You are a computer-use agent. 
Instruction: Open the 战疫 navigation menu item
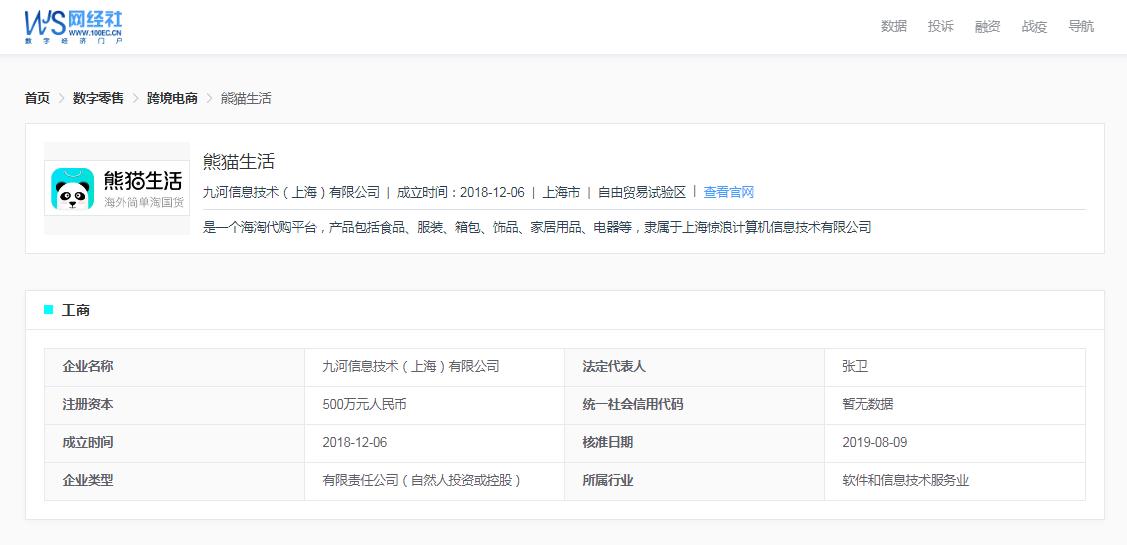tap(1034, 27)
